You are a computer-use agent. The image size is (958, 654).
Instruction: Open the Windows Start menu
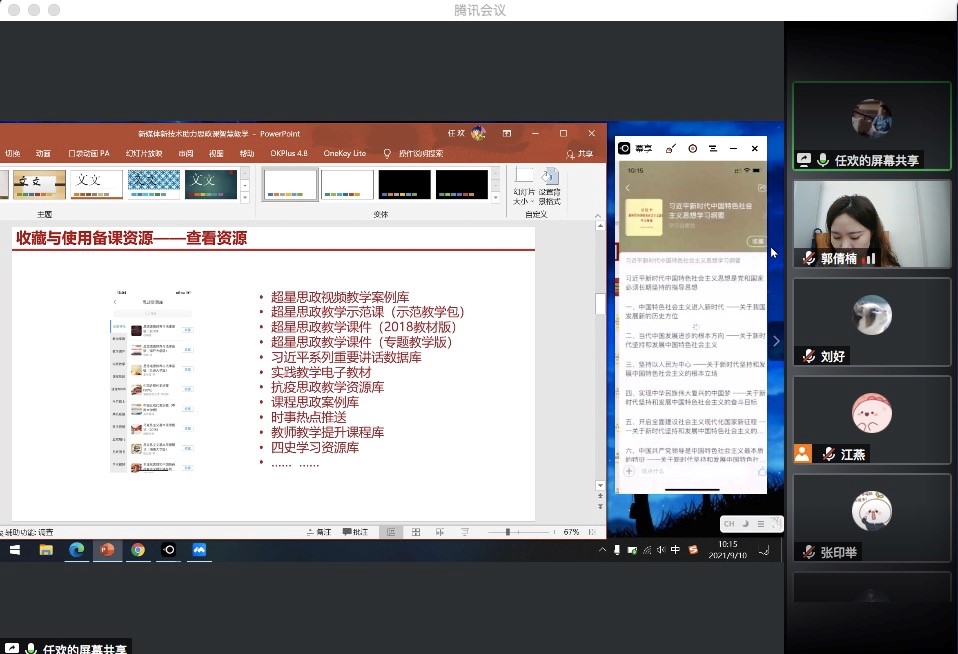coord(17,549)
